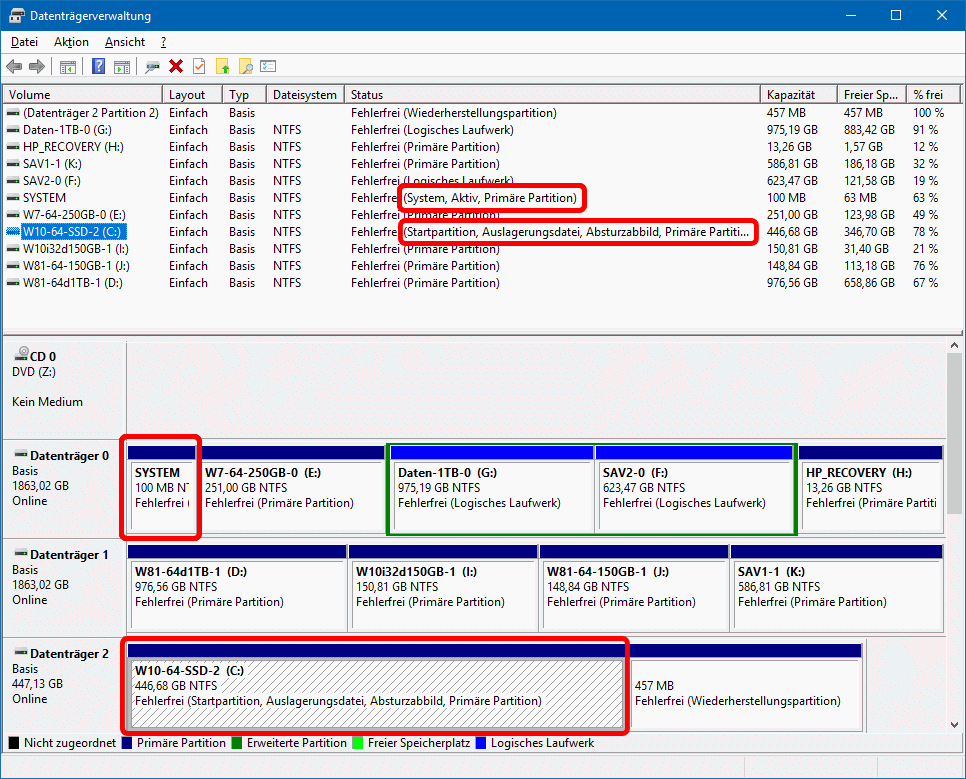This screenshot has height=779, width=966.
Task: Click the folder with green arrow icon
Action: click(x=222, y=67)
